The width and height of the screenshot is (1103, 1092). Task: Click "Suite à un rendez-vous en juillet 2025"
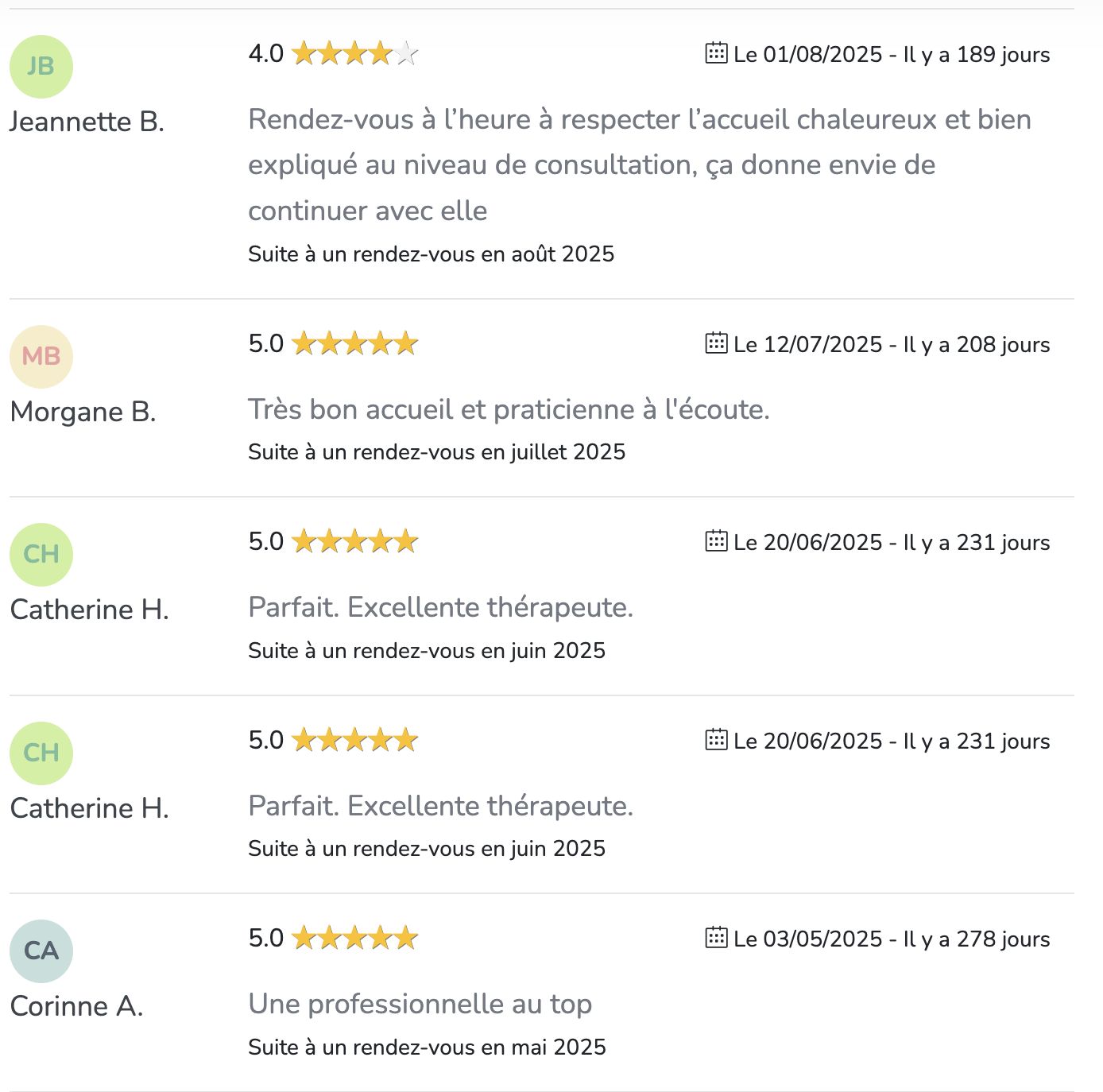click(436, 452)
